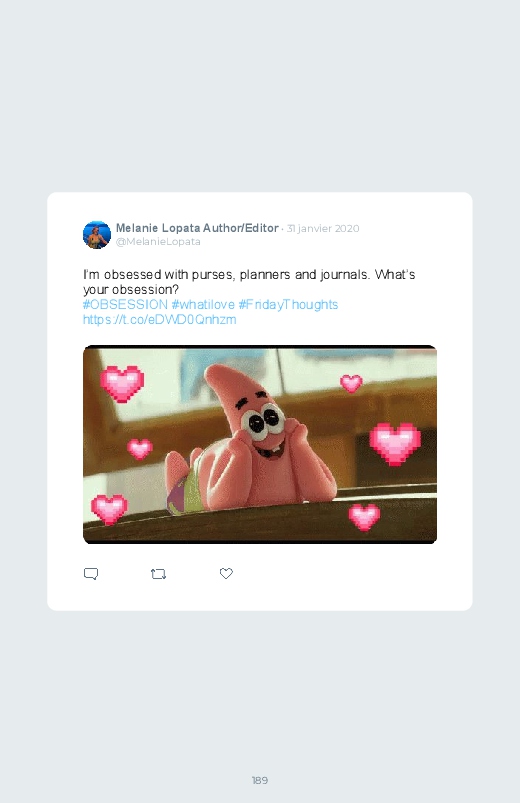Image resolution: width=520 pixels, height=803 pixels.
Task: Follow the t.co/eDWD0Qnhzm link
Action: pos(160,320)
